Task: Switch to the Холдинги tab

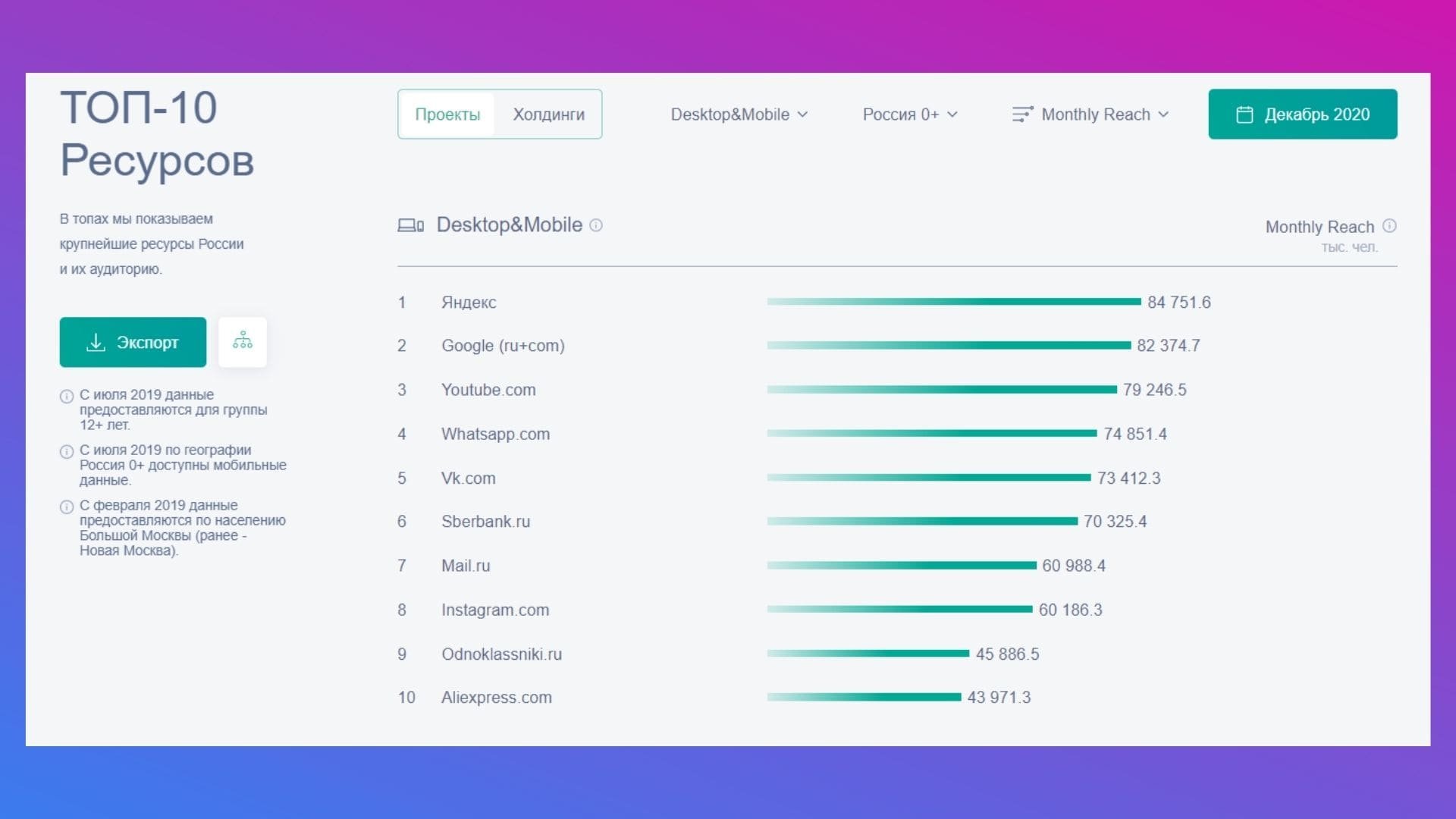Action: pyautogui.click(x=549, y=115)
